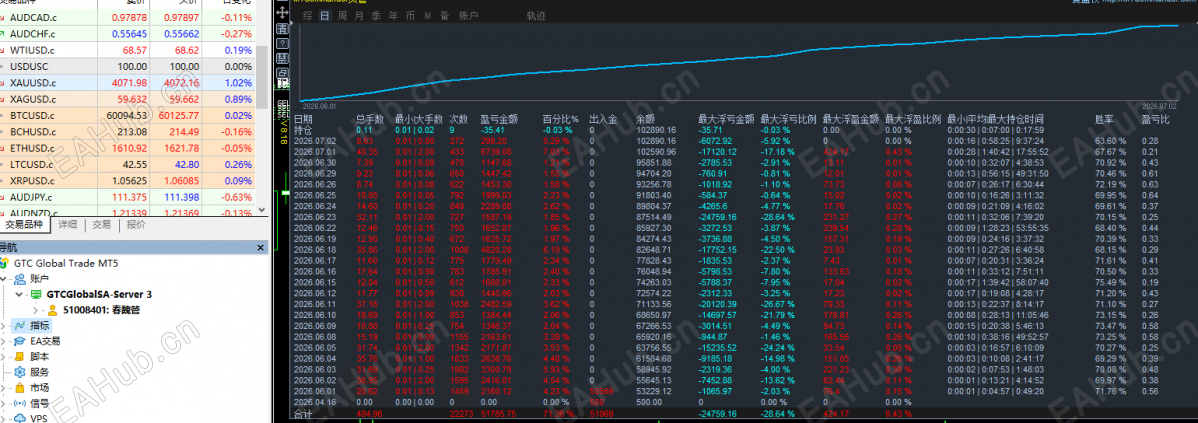Click the 盈亏比 column header

tap(1155, 119)
